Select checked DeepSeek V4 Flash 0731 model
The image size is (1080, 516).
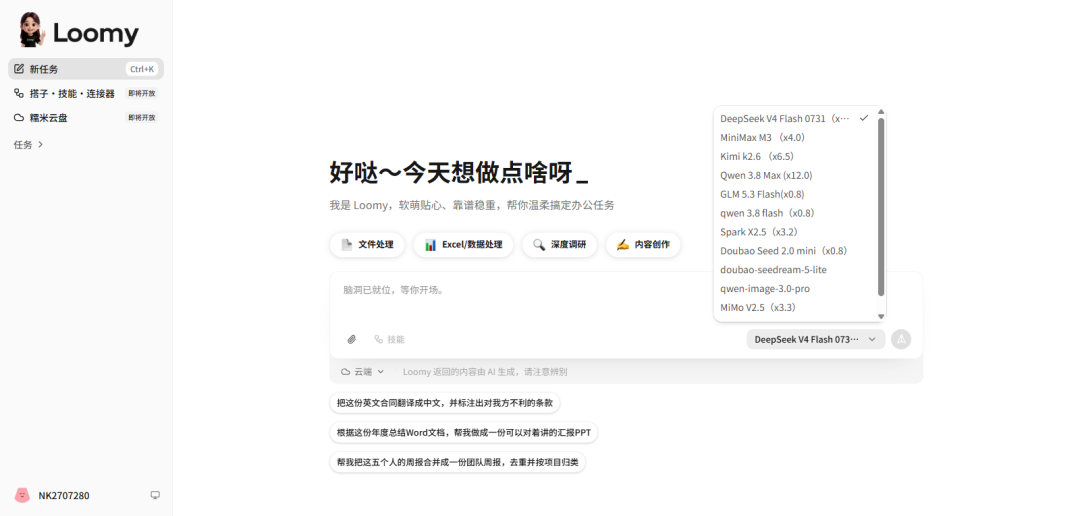(x=796, y=118)
